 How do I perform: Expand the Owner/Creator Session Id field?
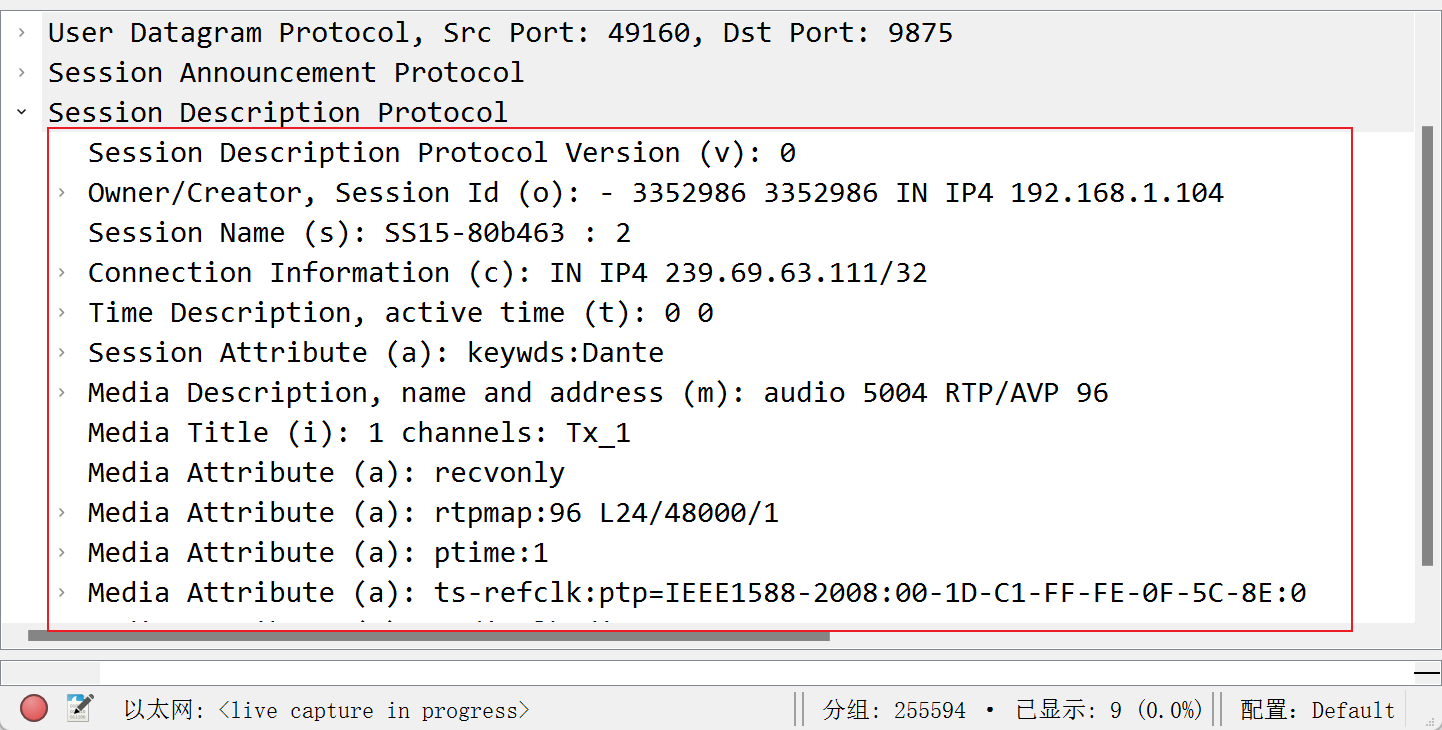coord(62,193)
